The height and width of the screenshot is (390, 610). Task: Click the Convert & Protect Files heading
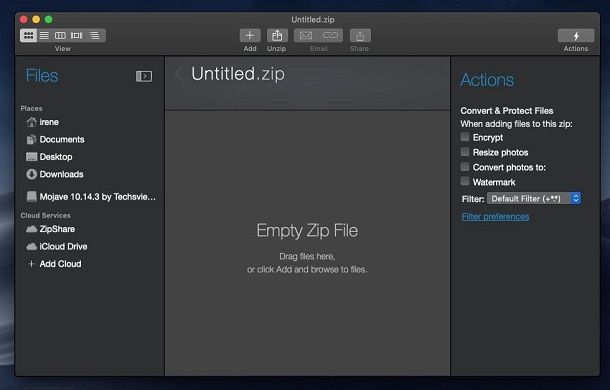[507, 111]
